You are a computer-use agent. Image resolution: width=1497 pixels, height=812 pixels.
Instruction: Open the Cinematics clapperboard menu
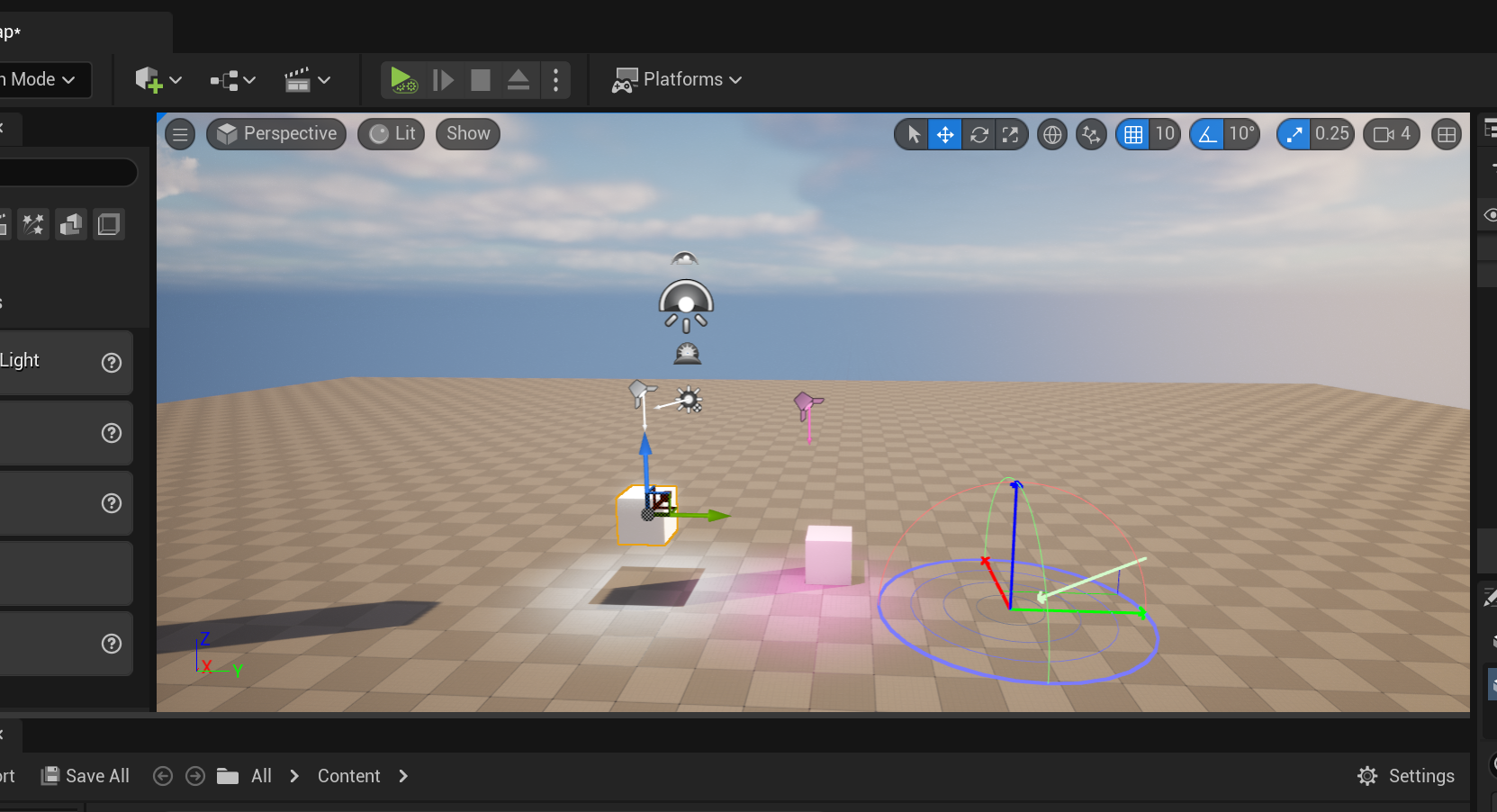tap(307, 80)
